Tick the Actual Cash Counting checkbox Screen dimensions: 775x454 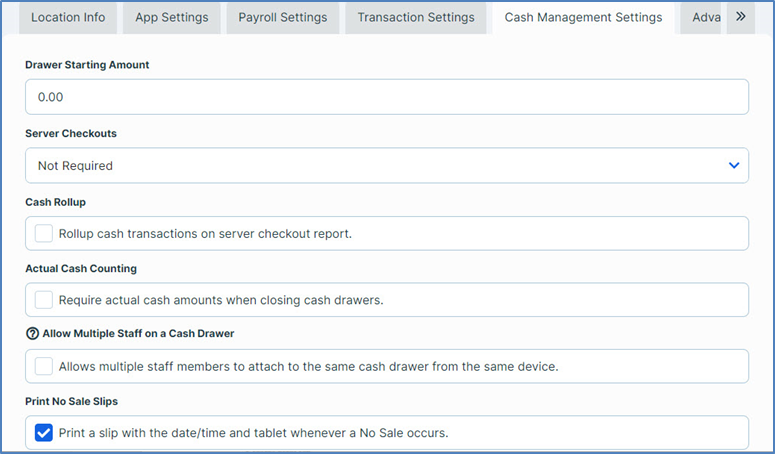44,300
